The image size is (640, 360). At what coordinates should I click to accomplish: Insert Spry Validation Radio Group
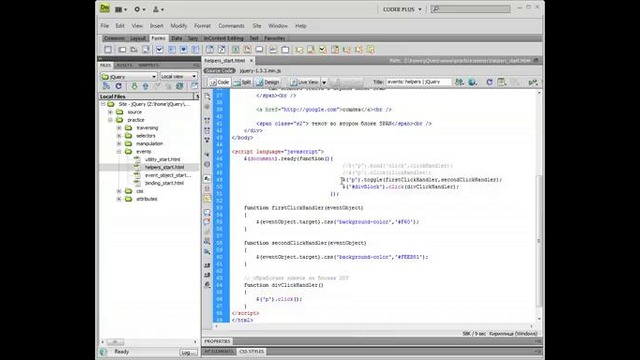pos(371,50)
